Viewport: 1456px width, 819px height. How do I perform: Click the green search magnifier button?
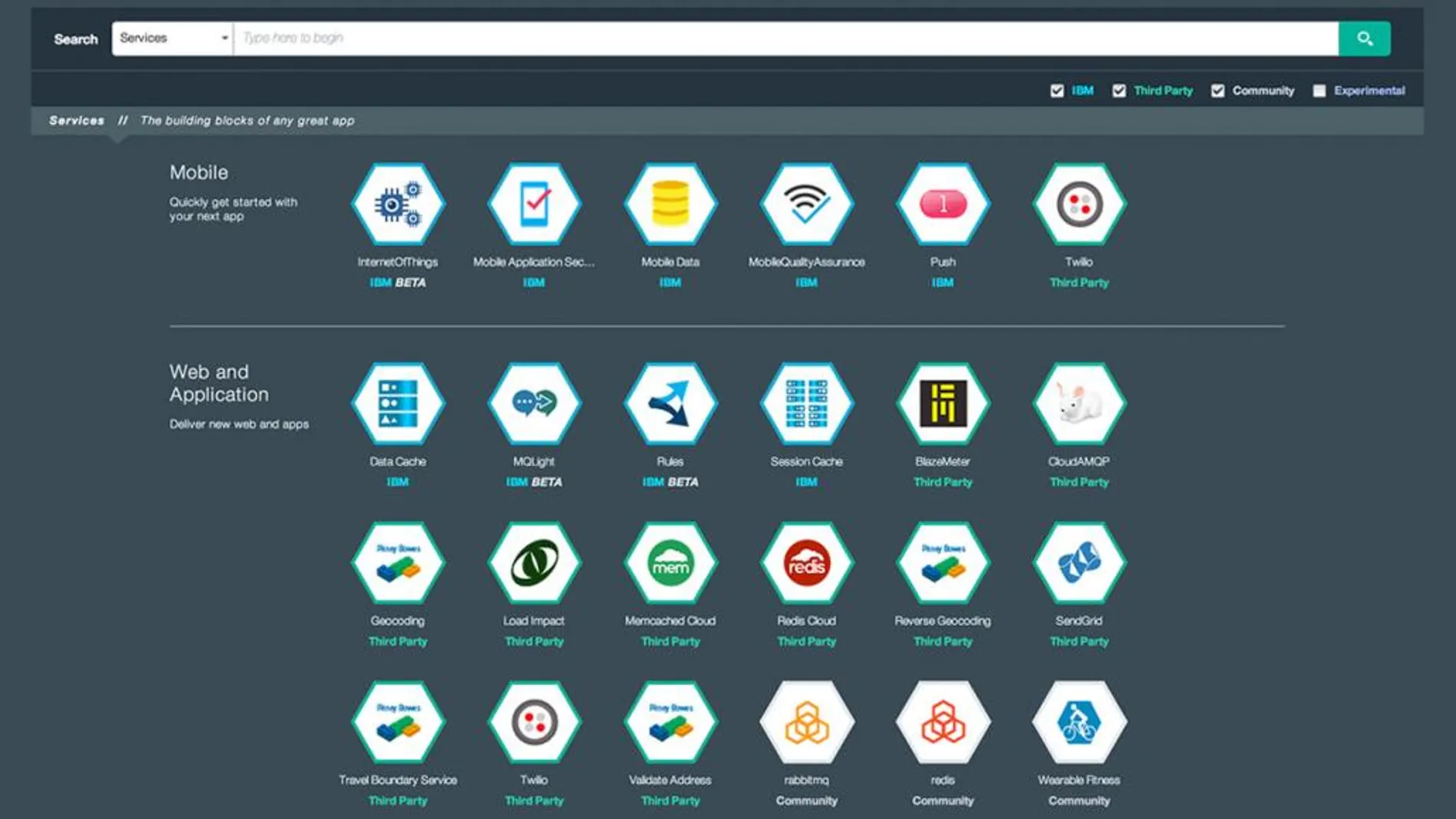(x=1364, y=38)
